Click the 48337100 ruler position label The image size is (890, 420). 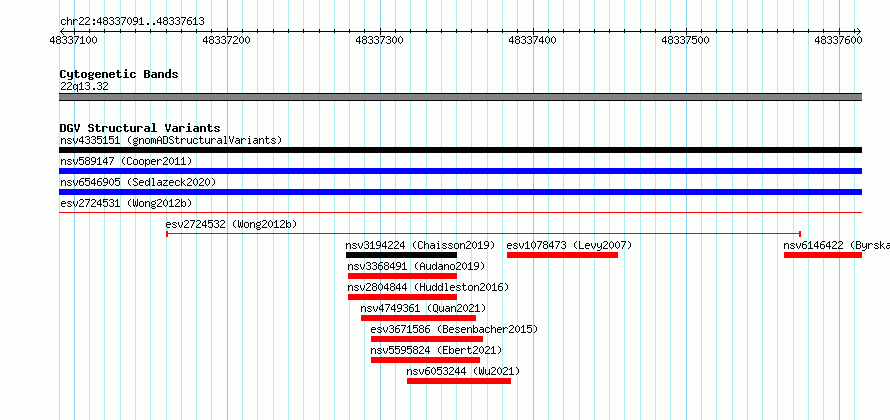click(74, 40)
